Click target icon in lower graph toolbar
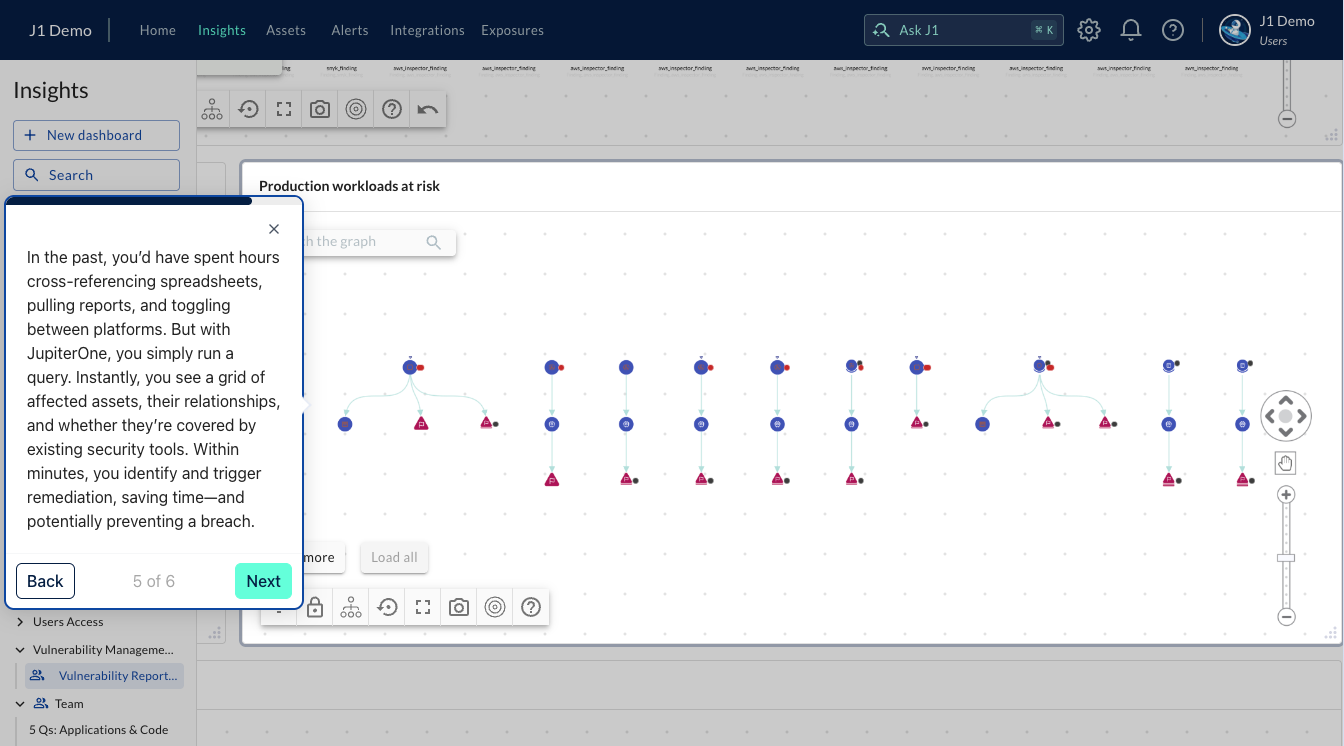This screenshot has height=746, width=1344. pyautogui.click(x=495, y=607)
